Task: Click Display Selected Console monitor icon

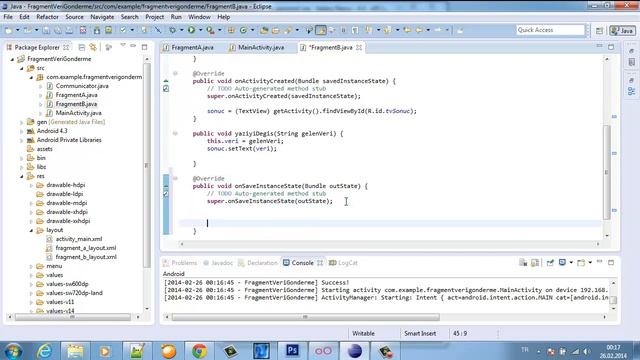Action: tap(562, 262)
